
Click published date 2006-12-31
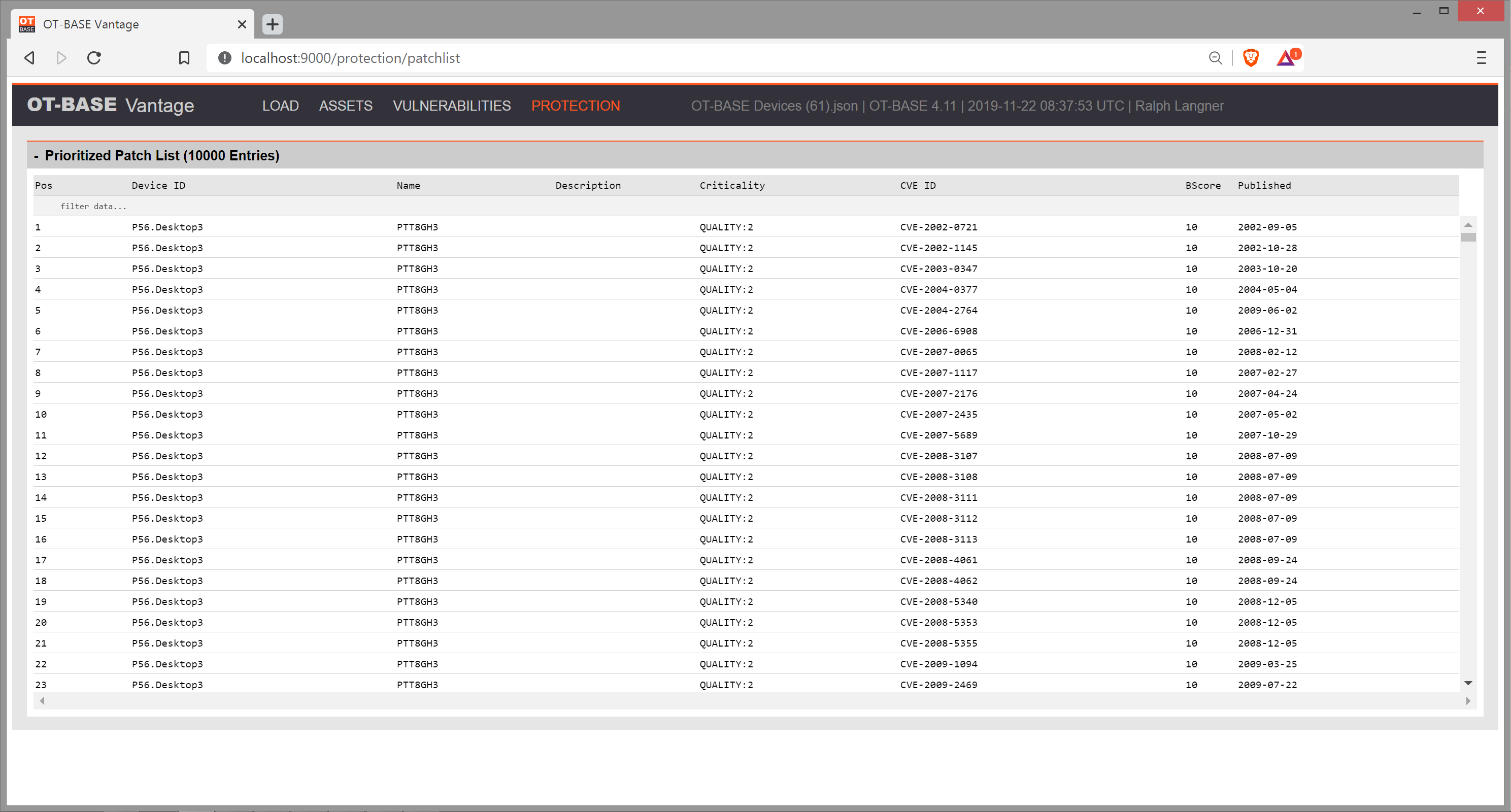point(1267,331)
